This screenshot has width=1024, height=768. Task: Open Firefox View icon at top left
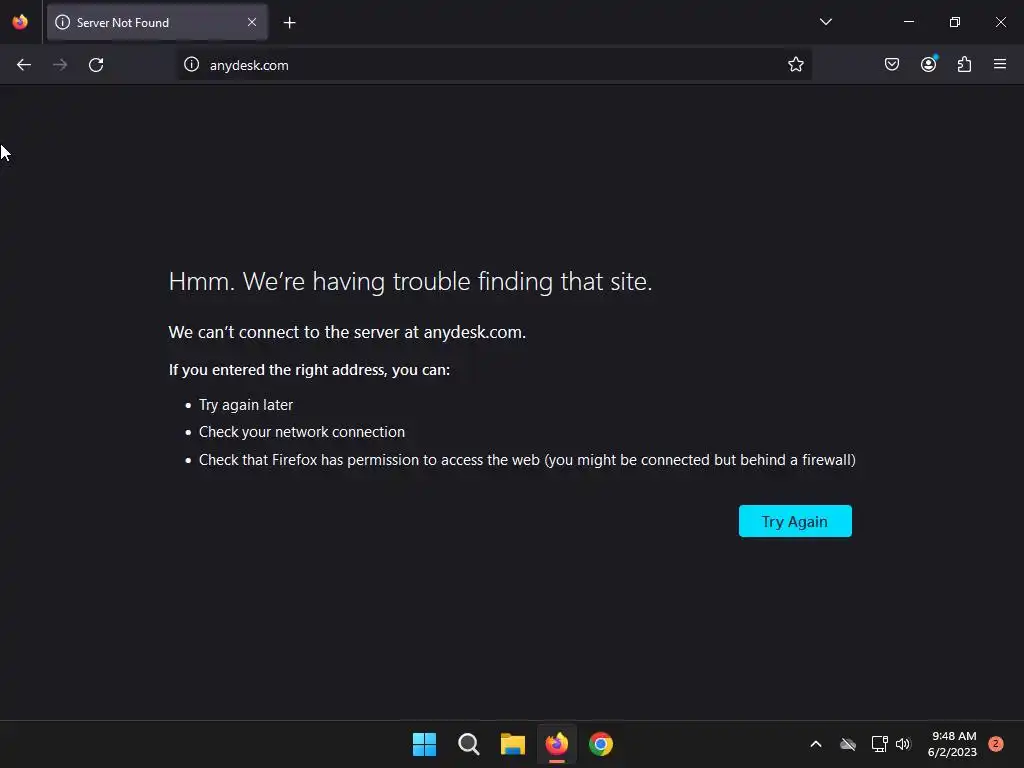[x=20, y=22]
